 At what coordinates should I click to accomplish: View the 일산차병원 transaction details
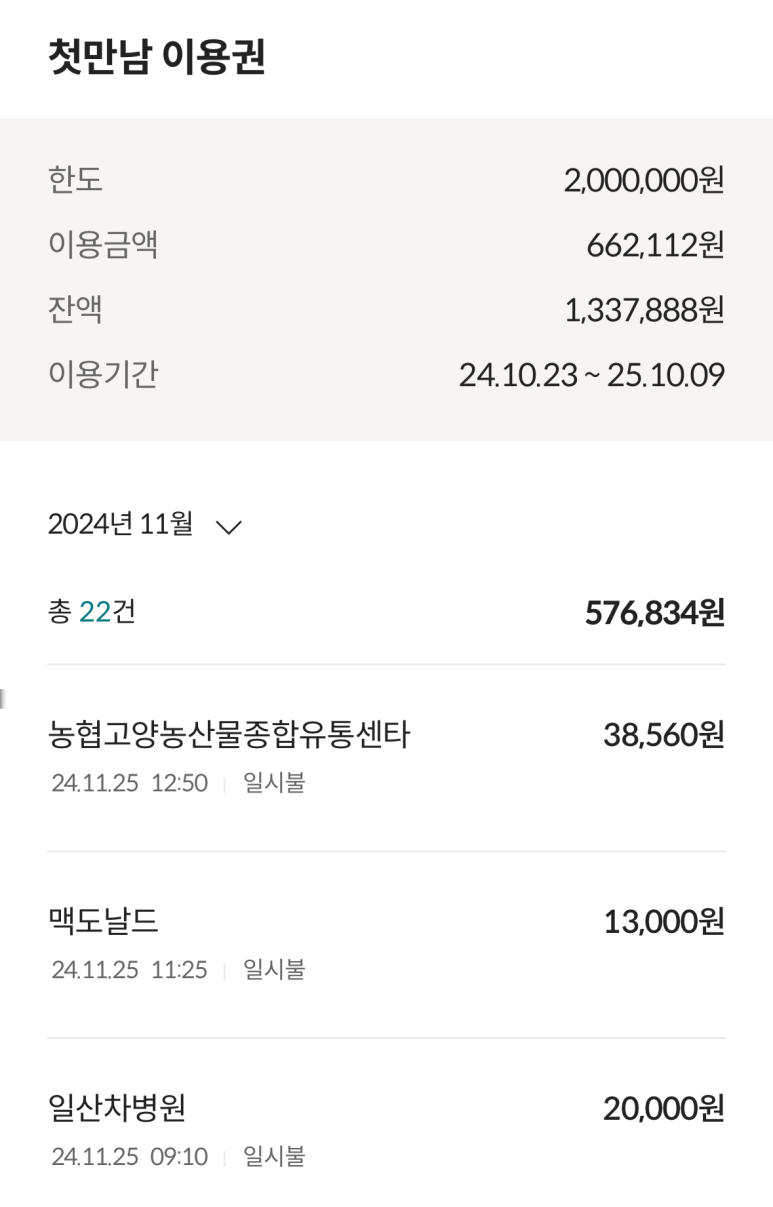[x=117, y=1108]
